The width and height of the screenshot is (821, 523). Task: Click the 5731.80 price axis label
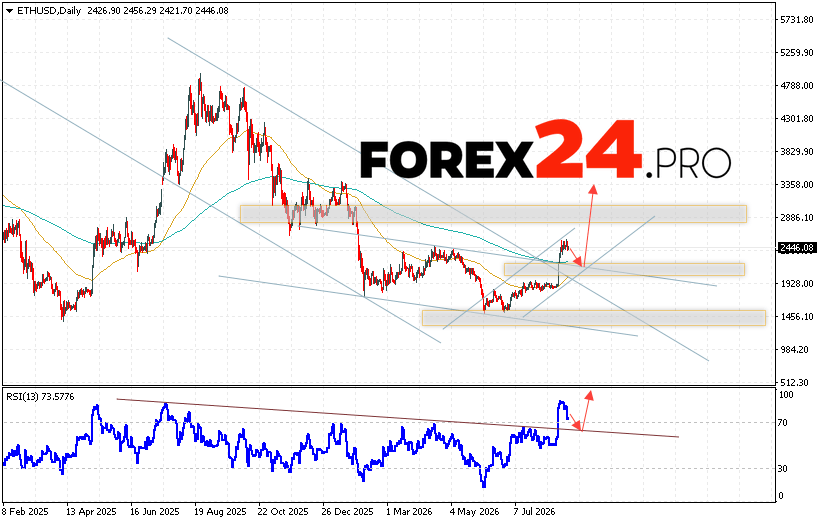[797, 20]
